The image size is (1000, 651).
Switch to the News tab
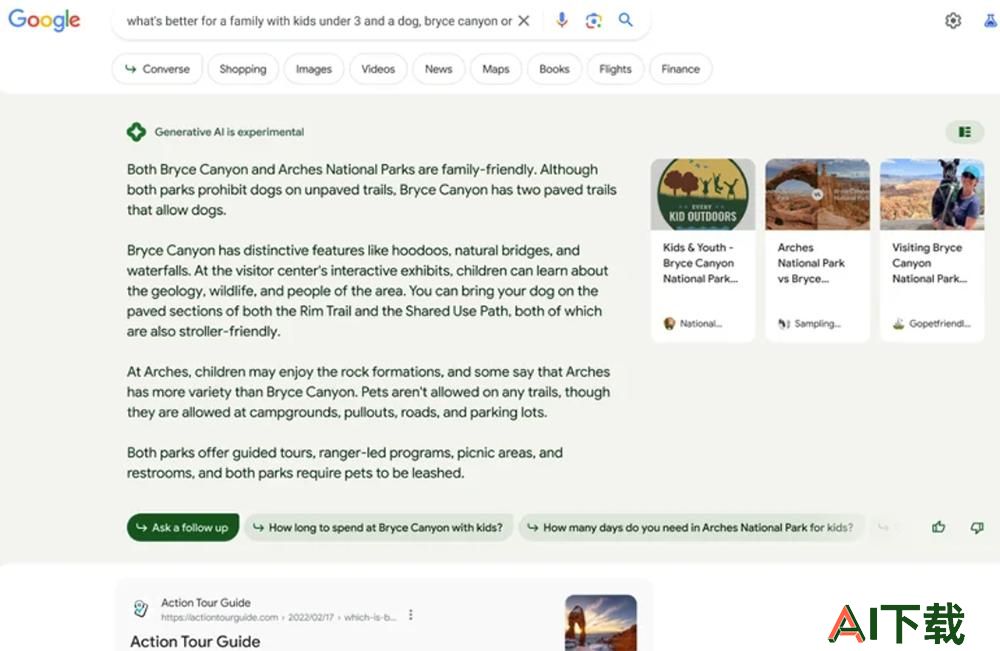439,69
